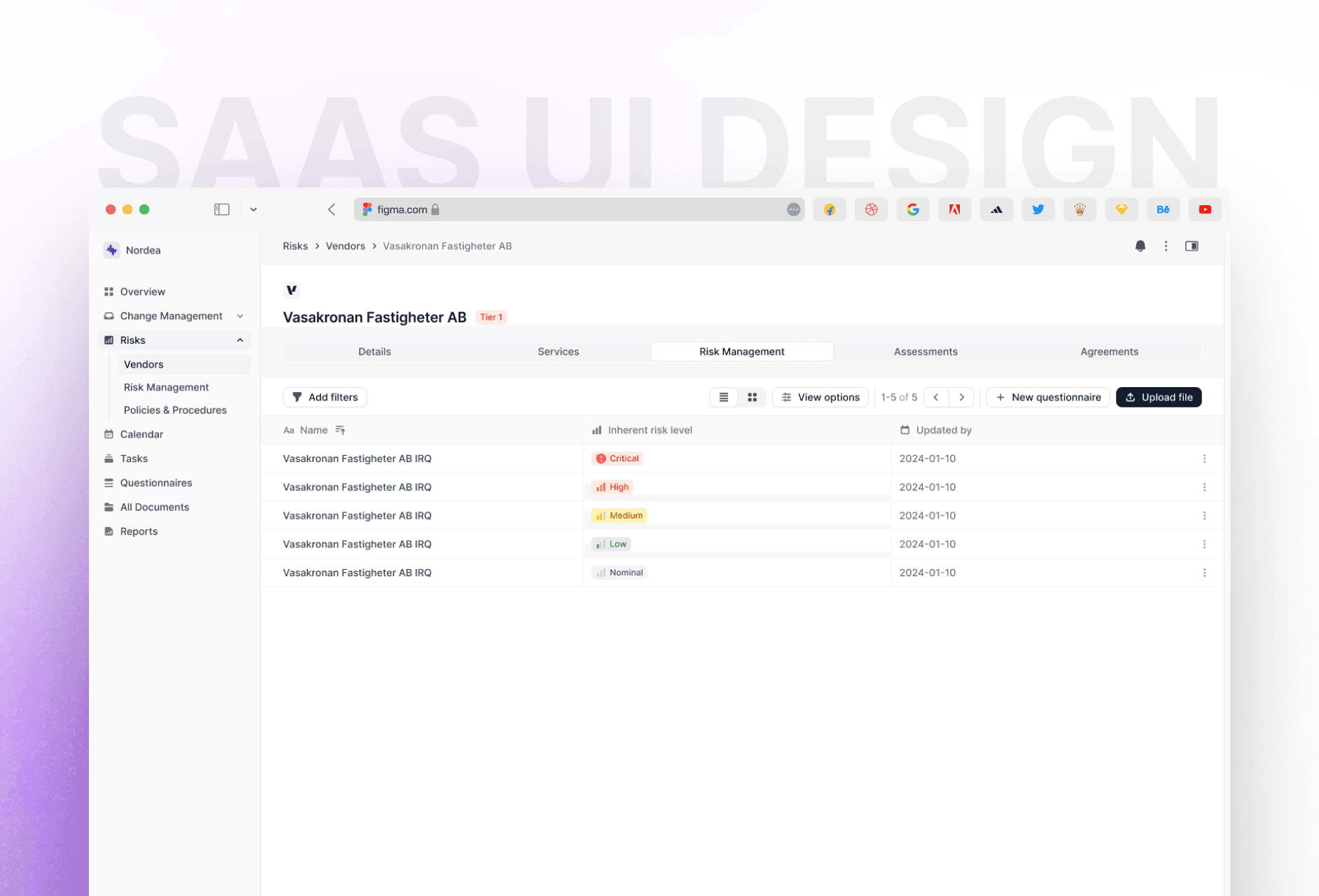The width and height of the screenshot is (1319, 896).
Task: Open the Adidas bookmark icon
Action: point(996,209)
